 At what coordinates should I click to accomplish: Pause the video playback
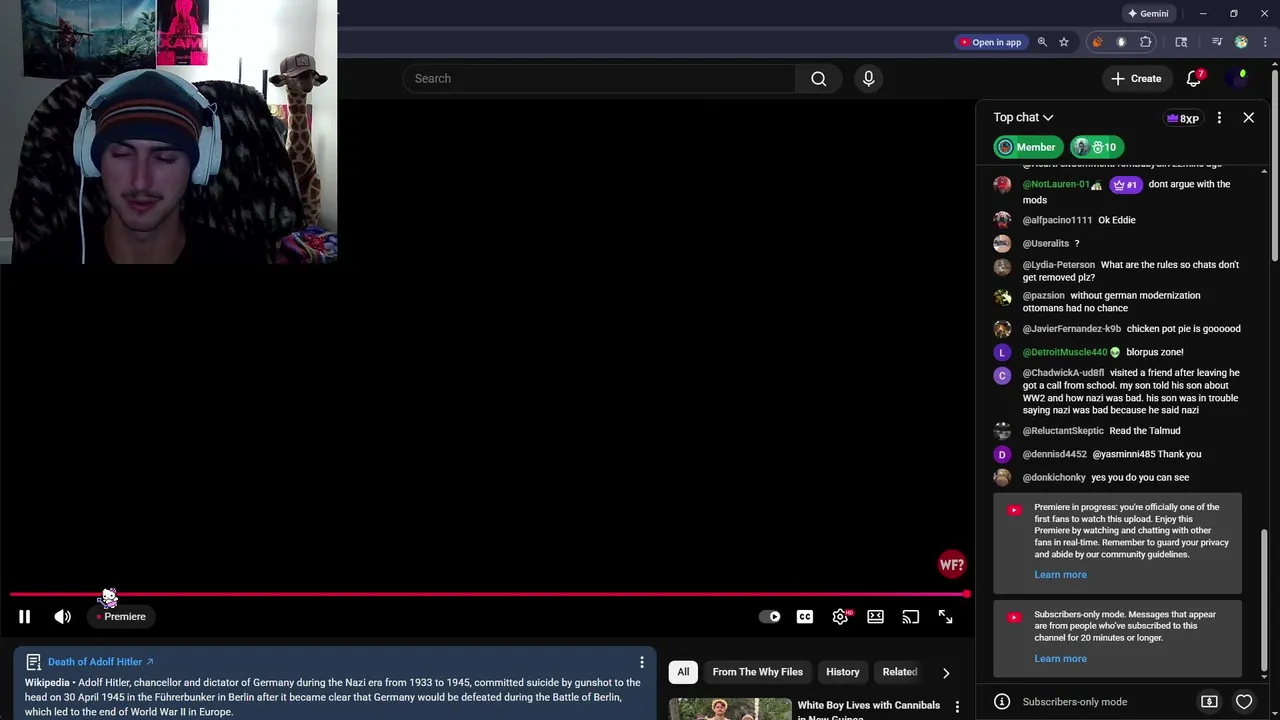pos(24,617)
